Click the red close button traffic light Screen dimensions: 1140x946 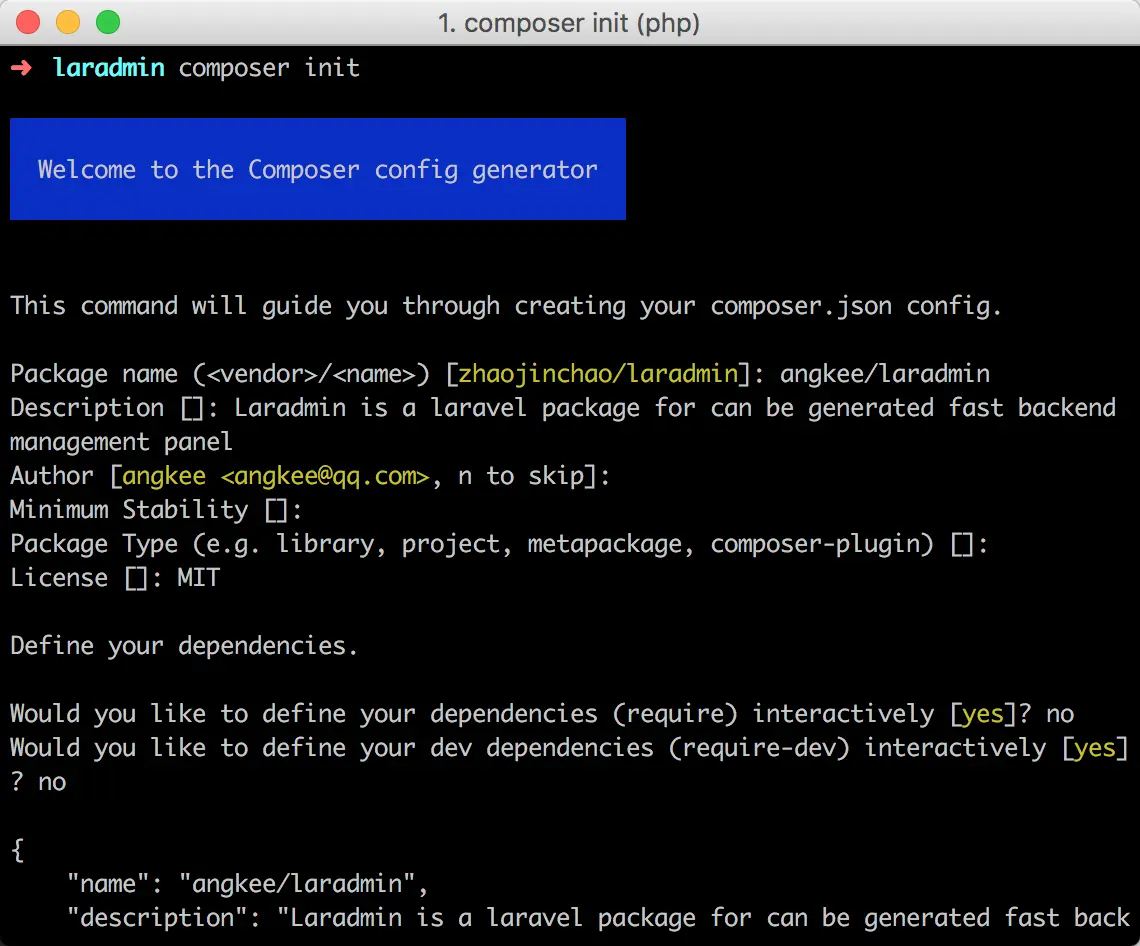[26, 21]
